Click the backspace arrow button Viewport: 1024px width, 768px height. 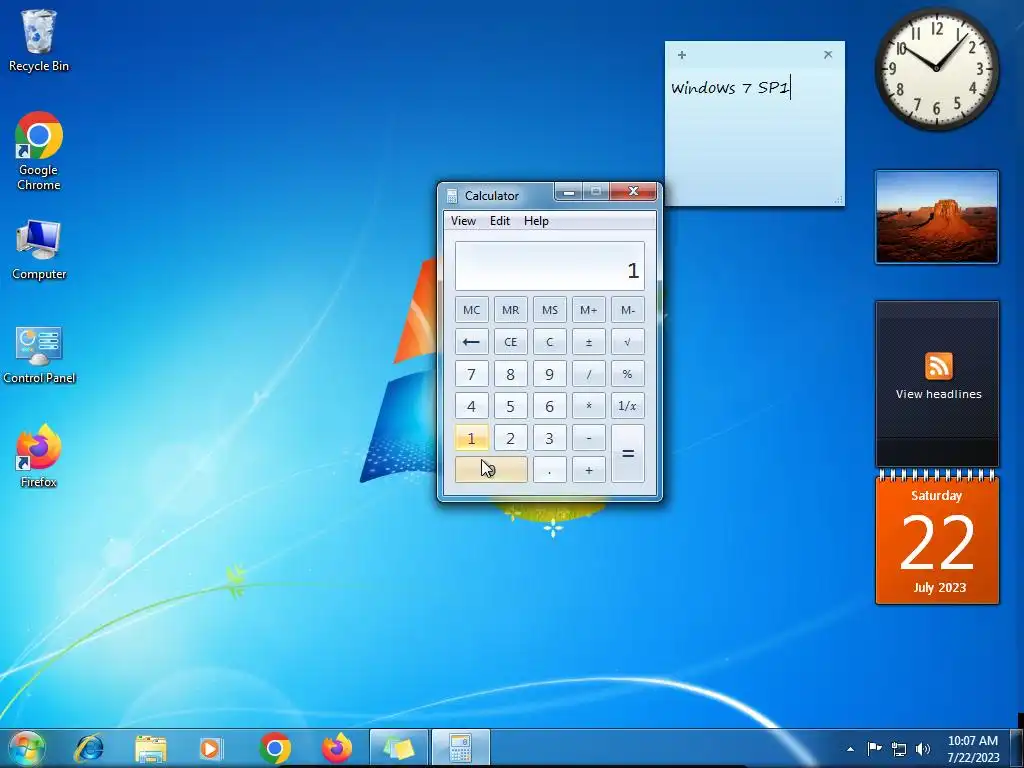tap(472, 342)
